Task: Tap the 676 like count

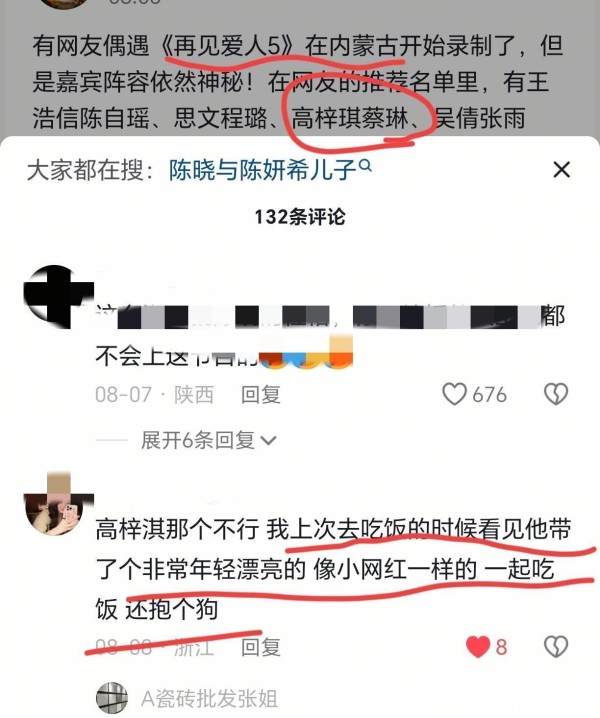Action: tap(490, 395)
